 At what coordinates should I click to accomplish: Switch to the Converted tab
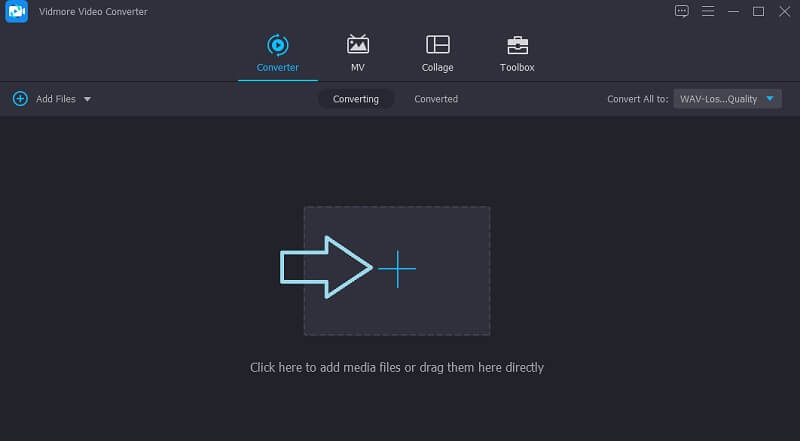tap(436, 99)
